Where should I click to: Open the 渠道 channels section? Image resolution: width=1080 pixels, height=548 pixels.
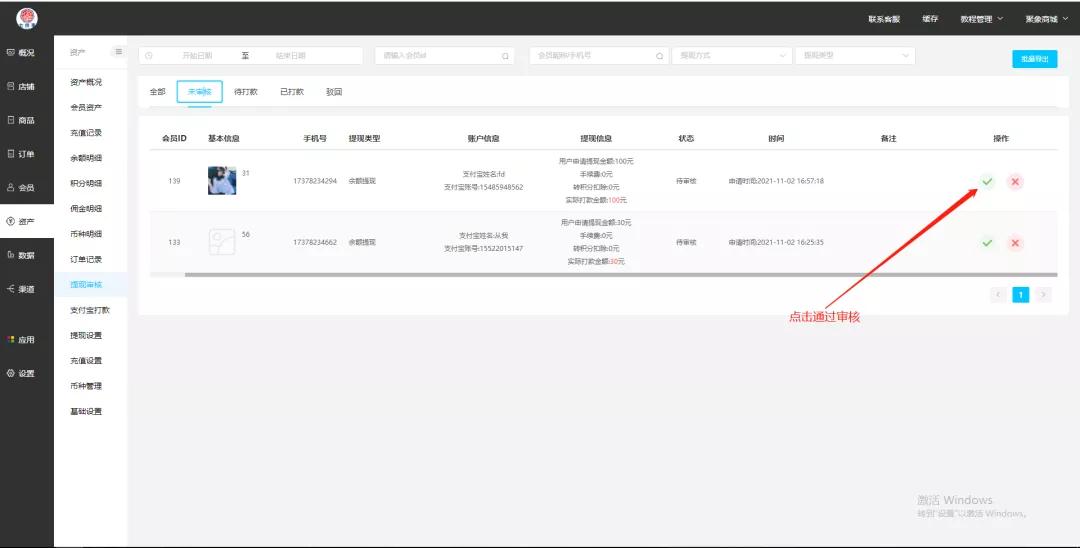27,288
